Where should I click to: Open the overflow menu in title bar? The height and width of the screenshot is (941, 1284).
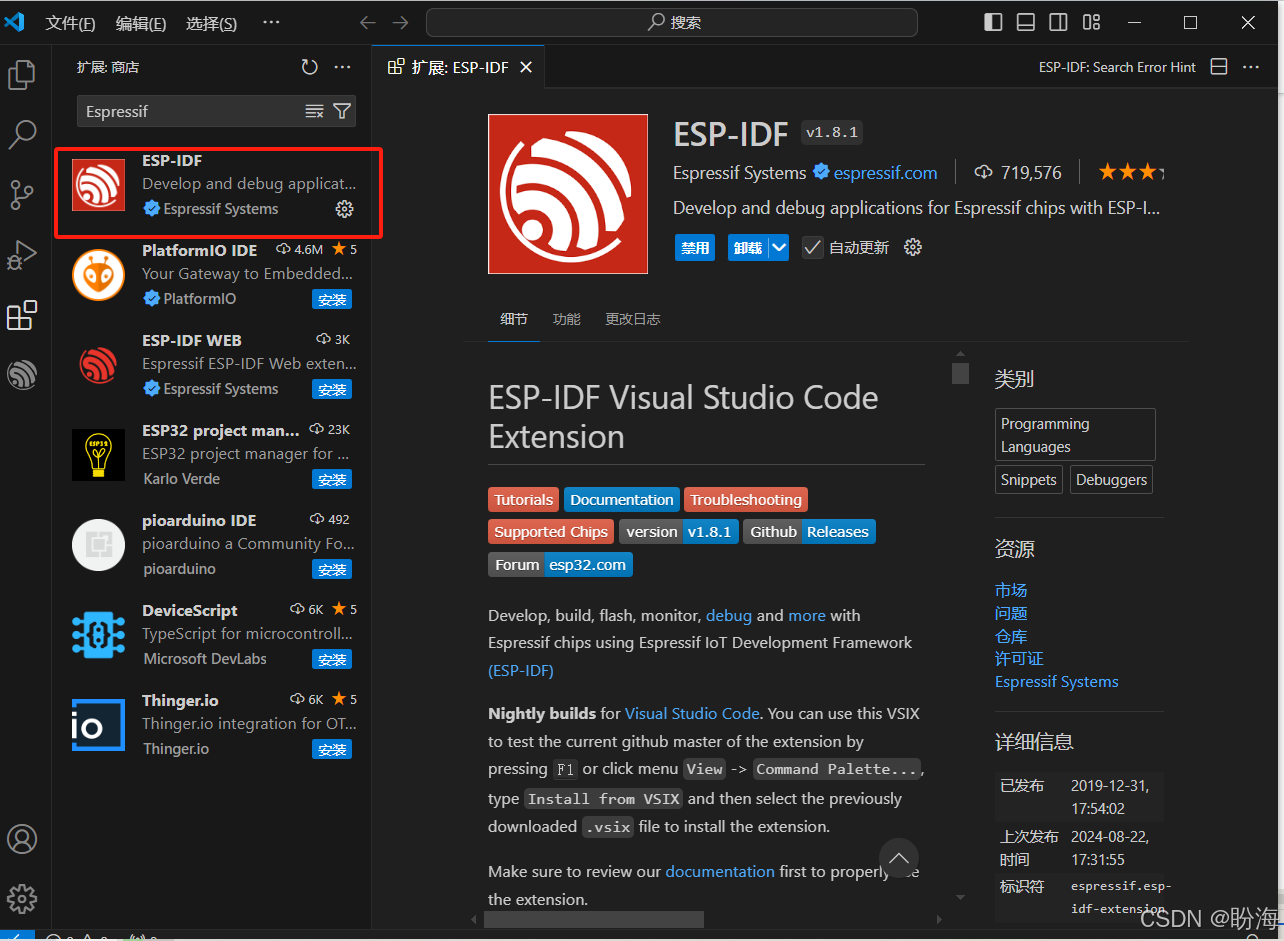coord(271,22)
